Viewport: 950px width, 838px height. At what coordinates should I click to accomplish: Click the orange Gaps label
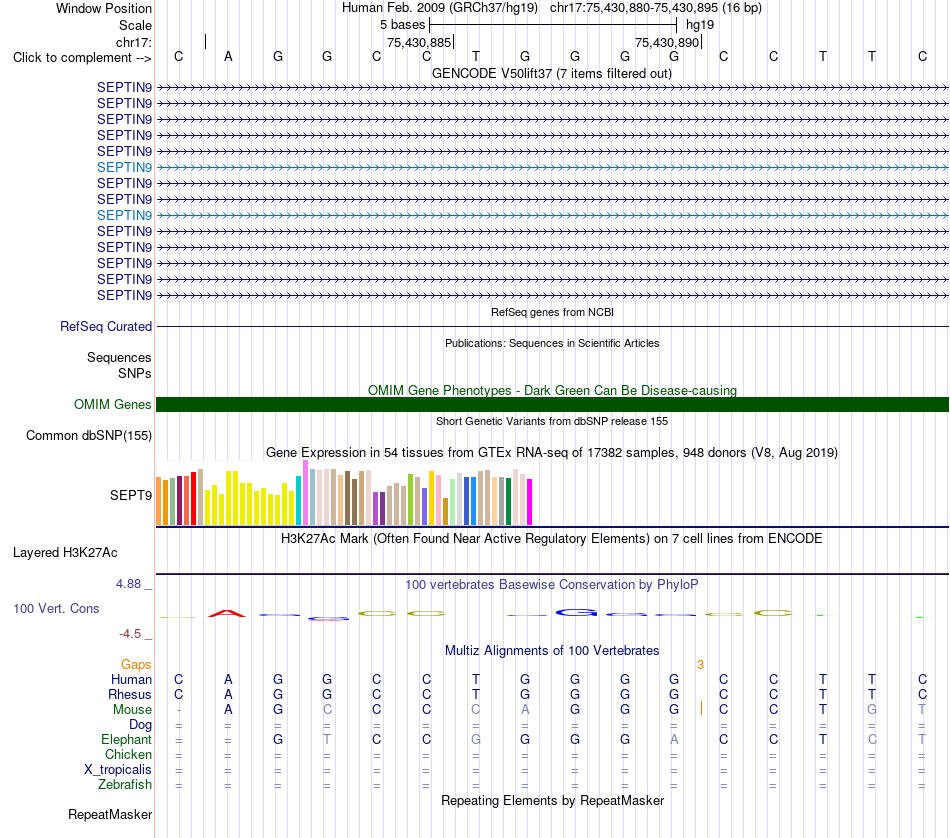click(136, 665)
